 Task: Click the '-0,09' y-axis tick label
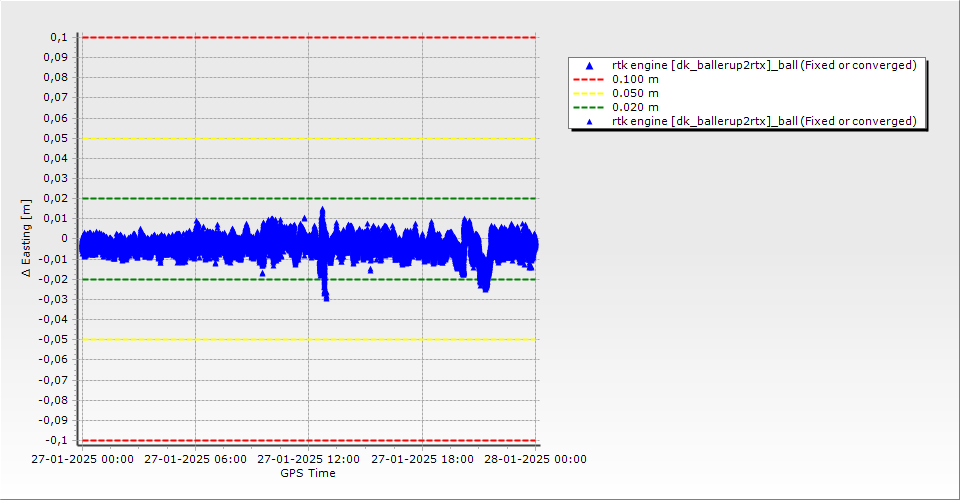pyautogui.click(x=53, y=420)
